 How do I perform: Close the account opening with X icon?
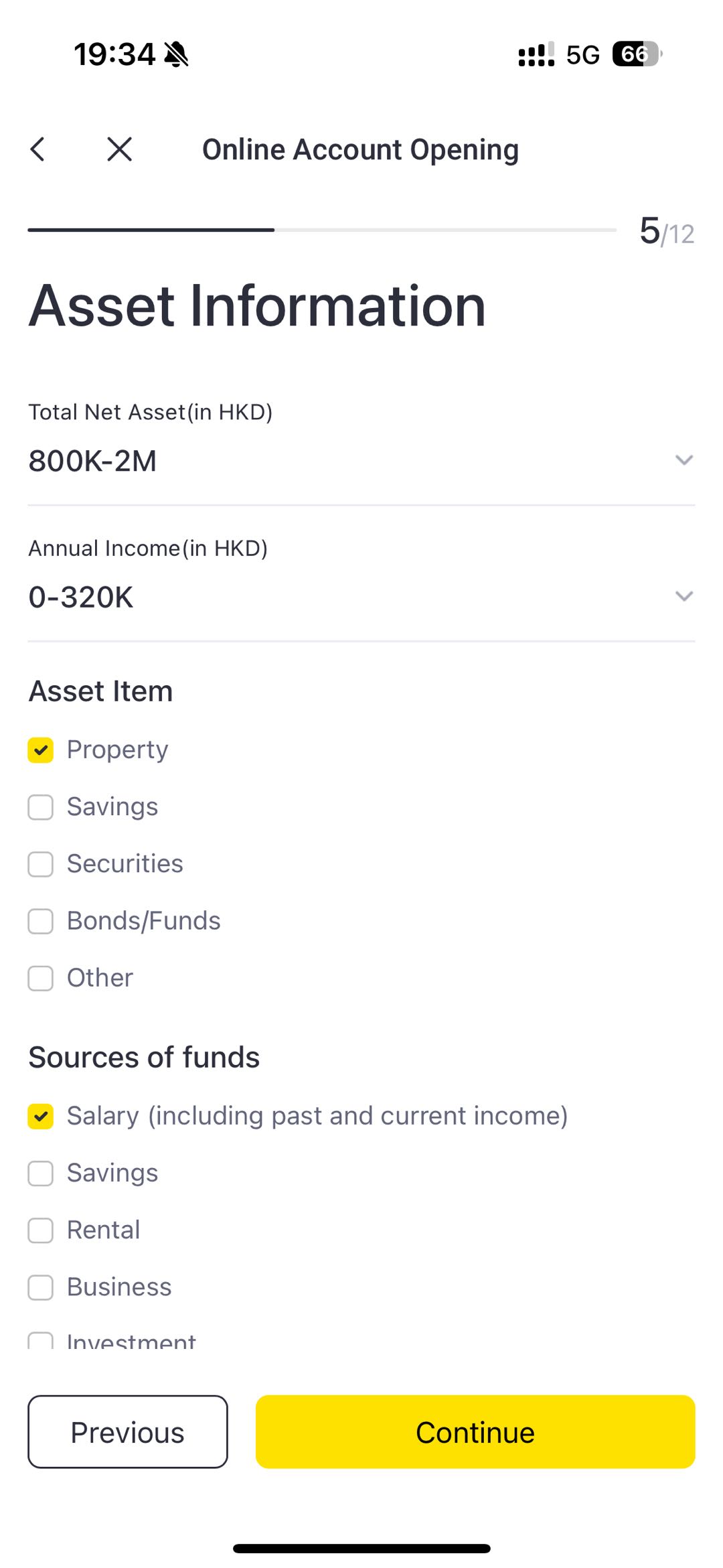pos(120,149)
